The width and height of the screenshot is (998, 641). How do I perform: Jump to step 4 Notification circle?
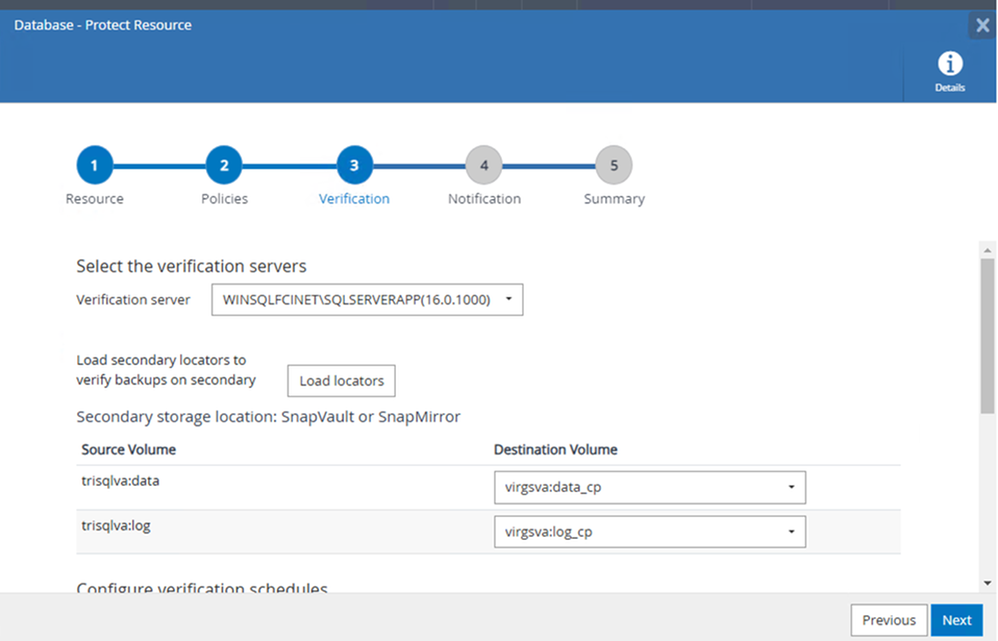(484, 165)
